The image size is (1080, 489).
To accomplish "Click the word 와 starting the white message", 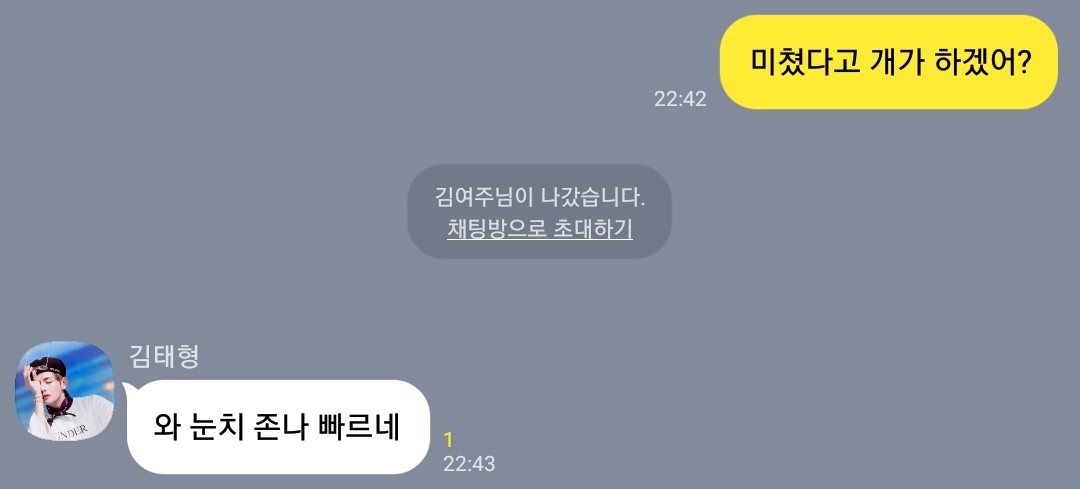I will point(166,427).
